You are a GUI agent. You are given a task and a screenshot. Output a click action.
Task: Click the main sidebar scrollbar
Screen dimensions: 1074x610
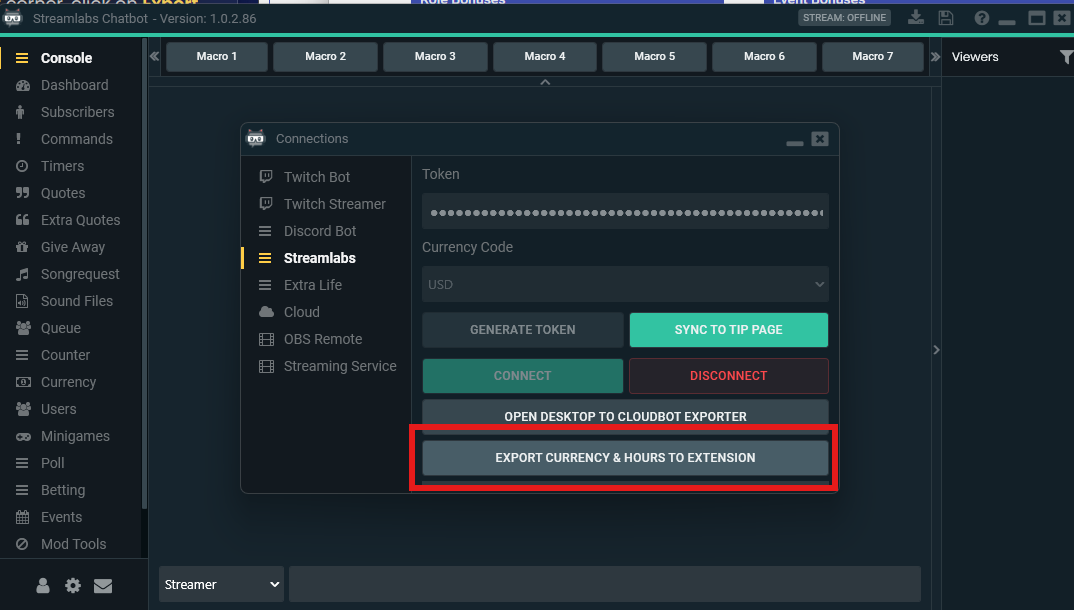coord(144,274)
